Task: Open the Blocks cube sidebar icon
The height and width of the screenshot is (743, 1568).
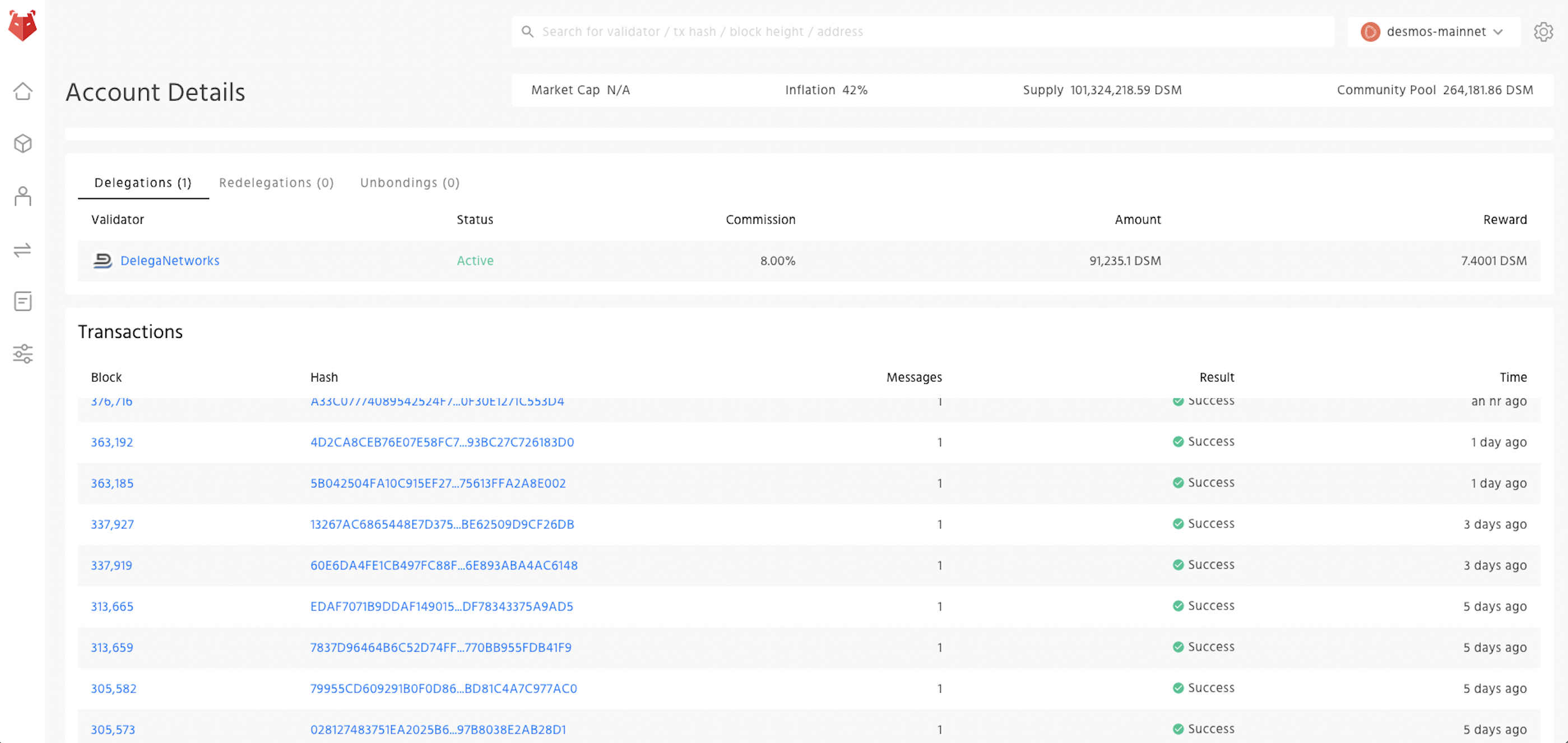Action: tap(22, 143)
